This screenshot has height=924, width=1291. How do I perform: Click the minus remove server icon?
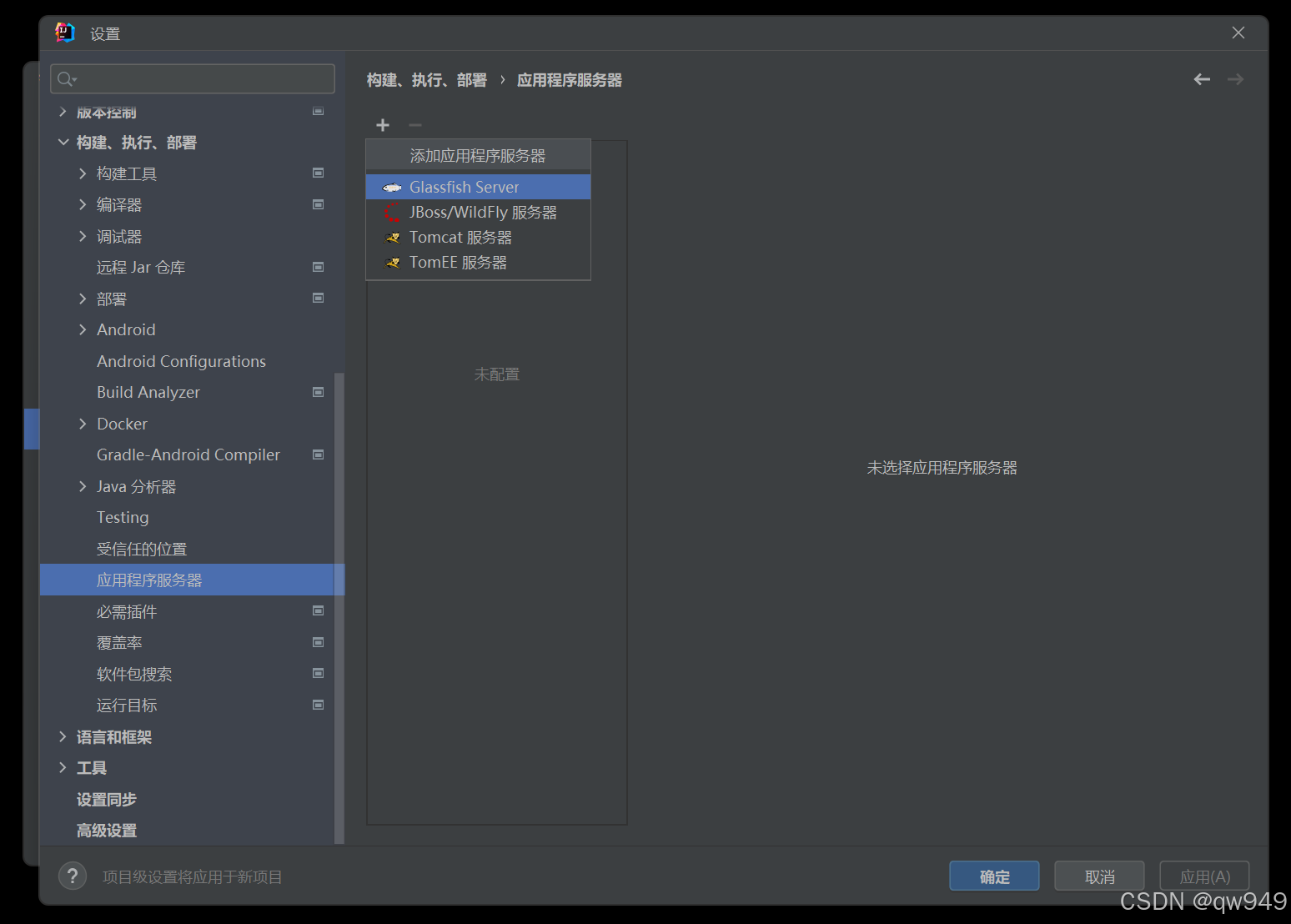tap(415, 125)
